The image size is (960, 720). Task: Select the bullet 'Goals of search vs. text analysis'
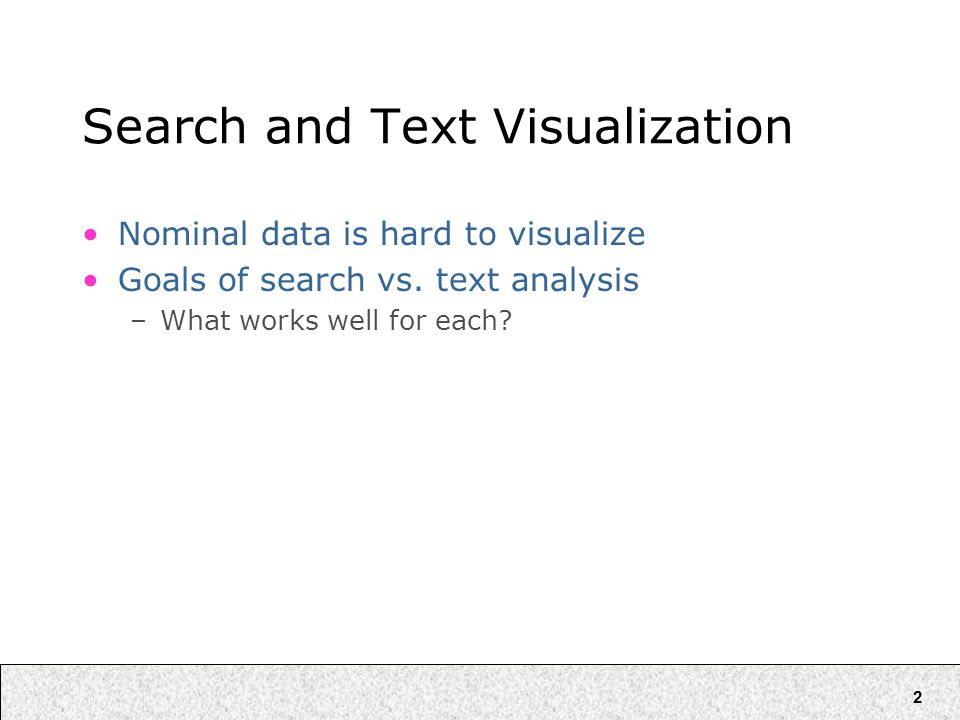click(x=378, y=280)
